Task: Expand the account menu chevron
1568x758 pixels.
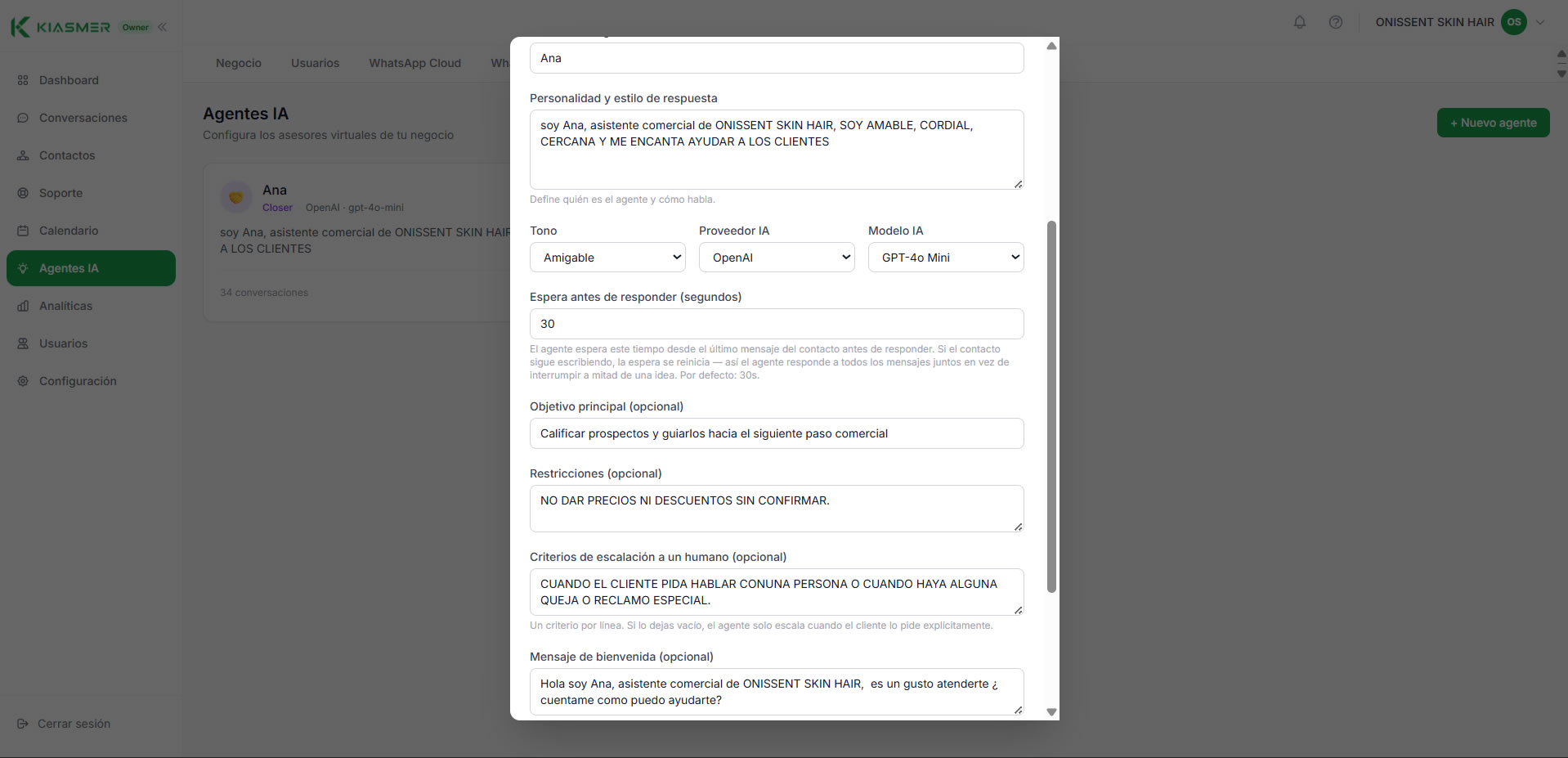Action: 1540,22
